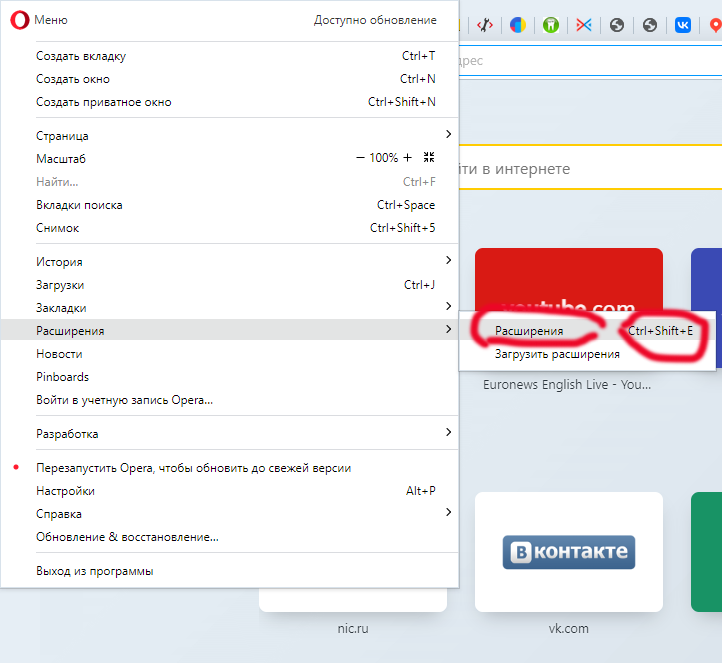722x663 pixels.
Task: Click Расширения in the main menu
Action: coord(229,330)
